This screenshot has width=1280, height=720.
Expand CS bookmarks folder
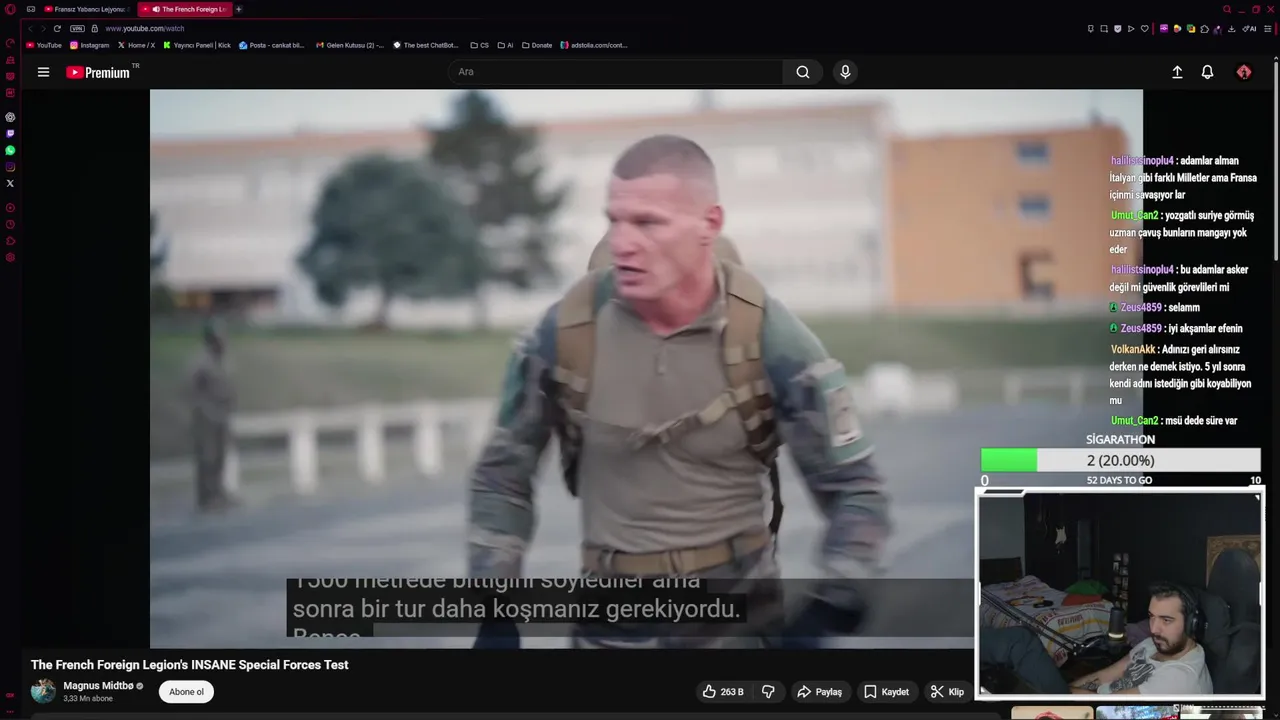pos(480,45)
